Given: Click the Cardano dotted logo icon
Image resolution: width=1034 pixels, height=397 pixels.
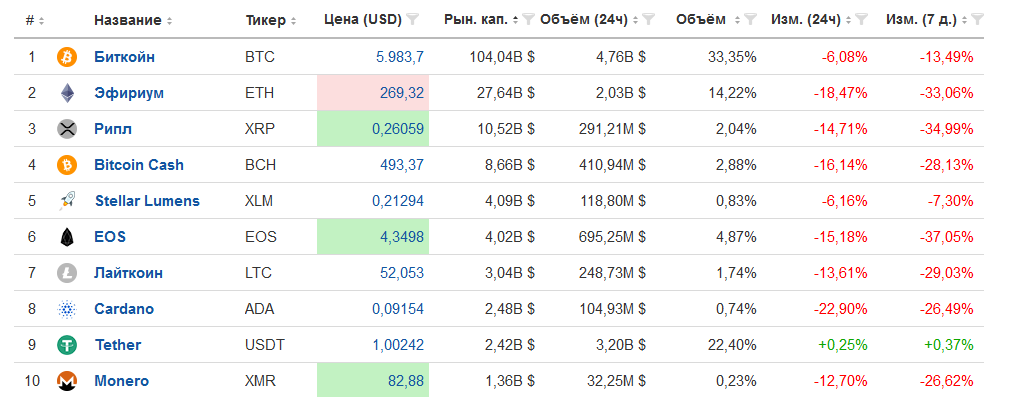Looking at the screenshot, I should tap(67, 309).
